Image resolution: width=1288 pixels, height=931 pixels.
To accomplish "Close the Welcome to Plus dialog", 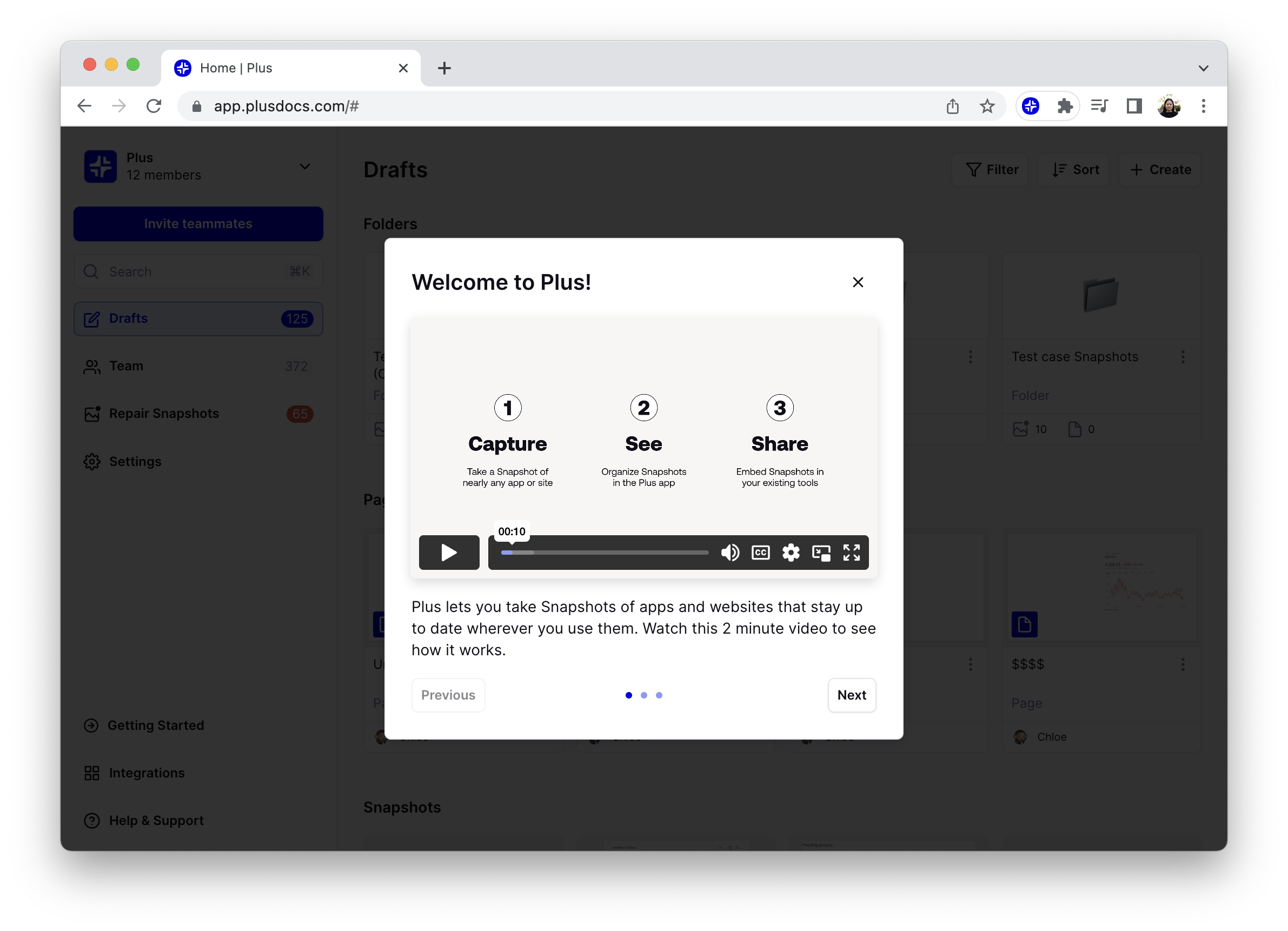I will tap(858, 282).
